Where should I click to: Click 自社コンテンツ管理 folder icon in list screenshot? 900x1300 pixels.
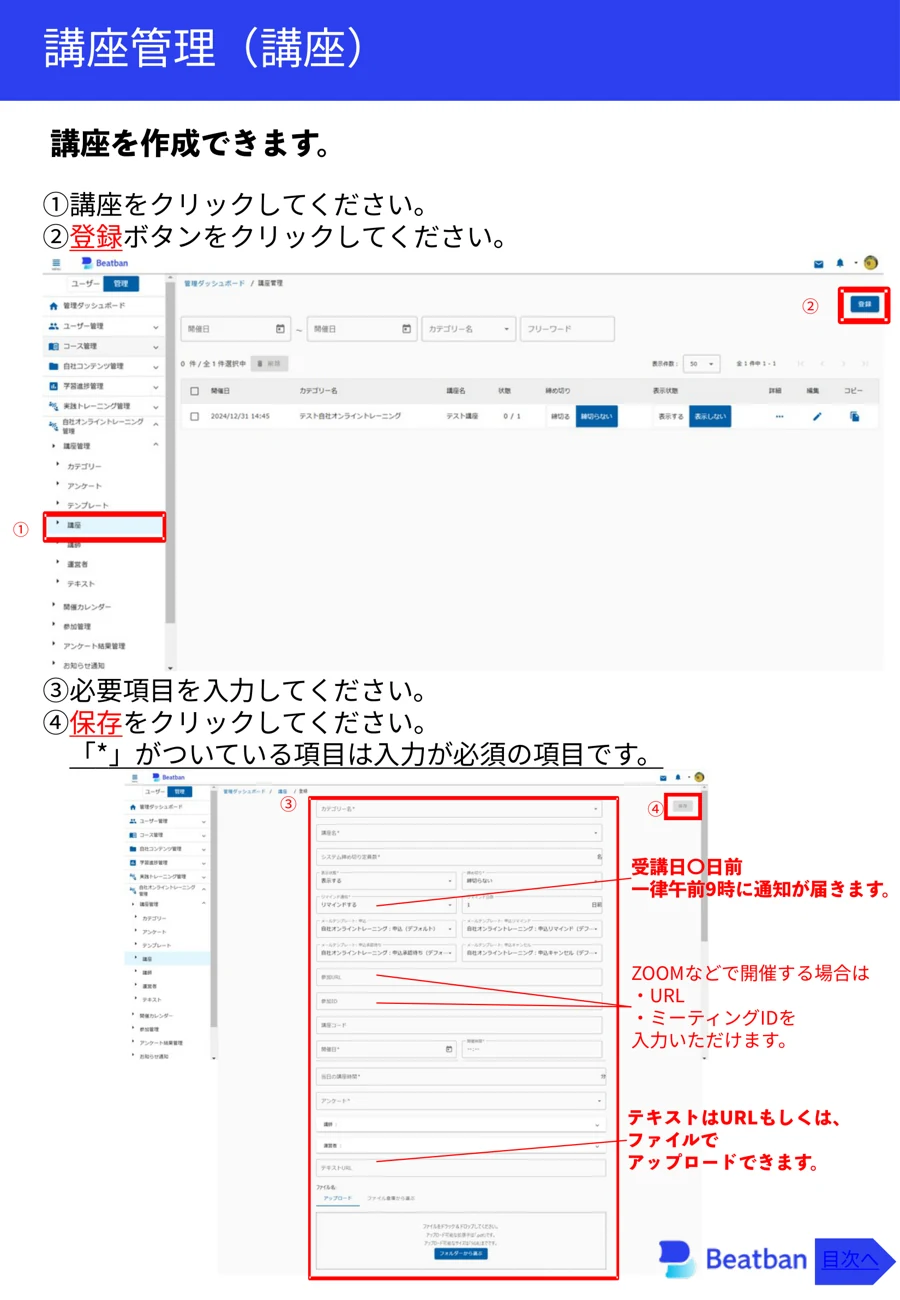(x=54, y=366)
